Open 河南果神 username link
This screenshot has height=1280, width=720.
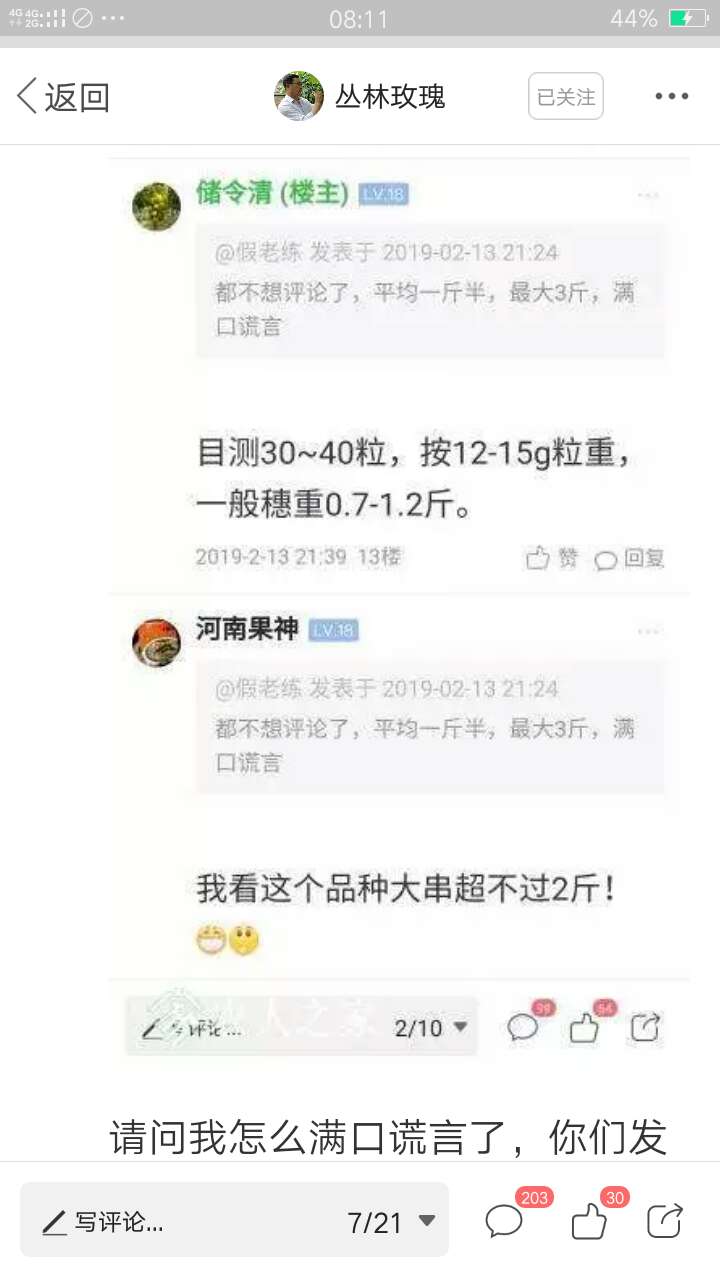tap(247, 629)
